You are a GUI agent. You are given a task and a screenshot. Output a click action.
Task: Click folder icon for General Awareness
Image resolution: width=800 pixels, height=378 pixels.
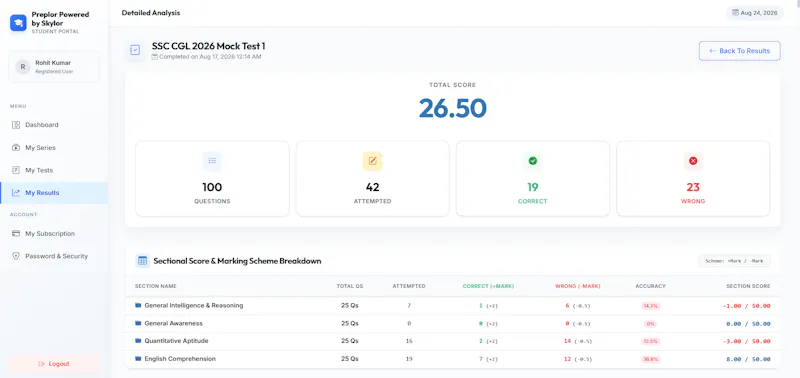(x=138, y=323)
